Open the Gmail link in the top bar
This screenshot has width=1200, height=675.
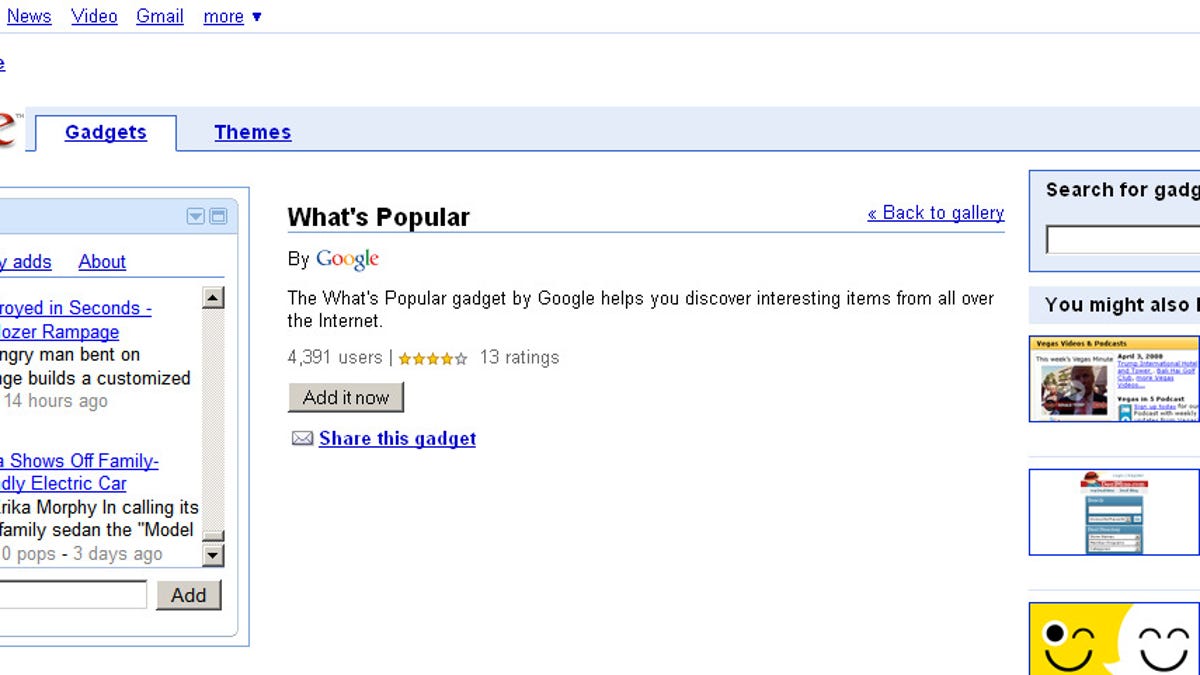click(159, 16)
